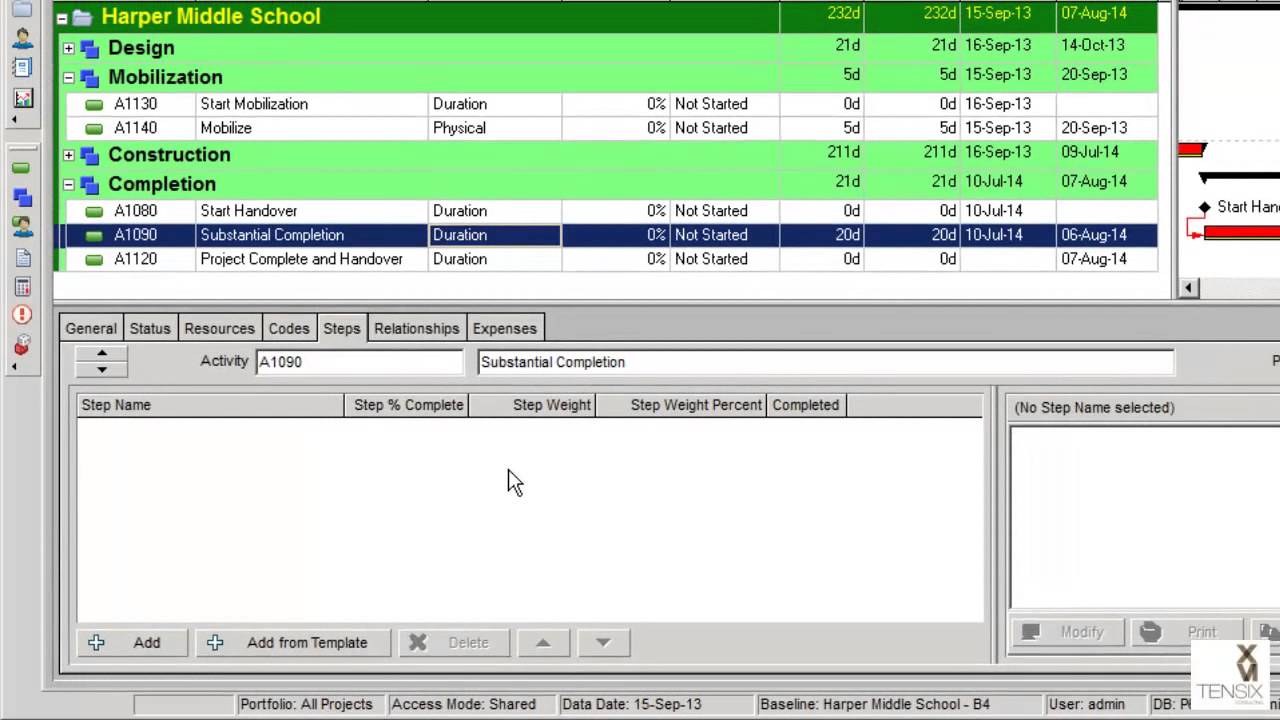Viewport: 1280px width, 720px height.
Task: Collapse the Harper Middle School project node
Action: pos(62,18)
